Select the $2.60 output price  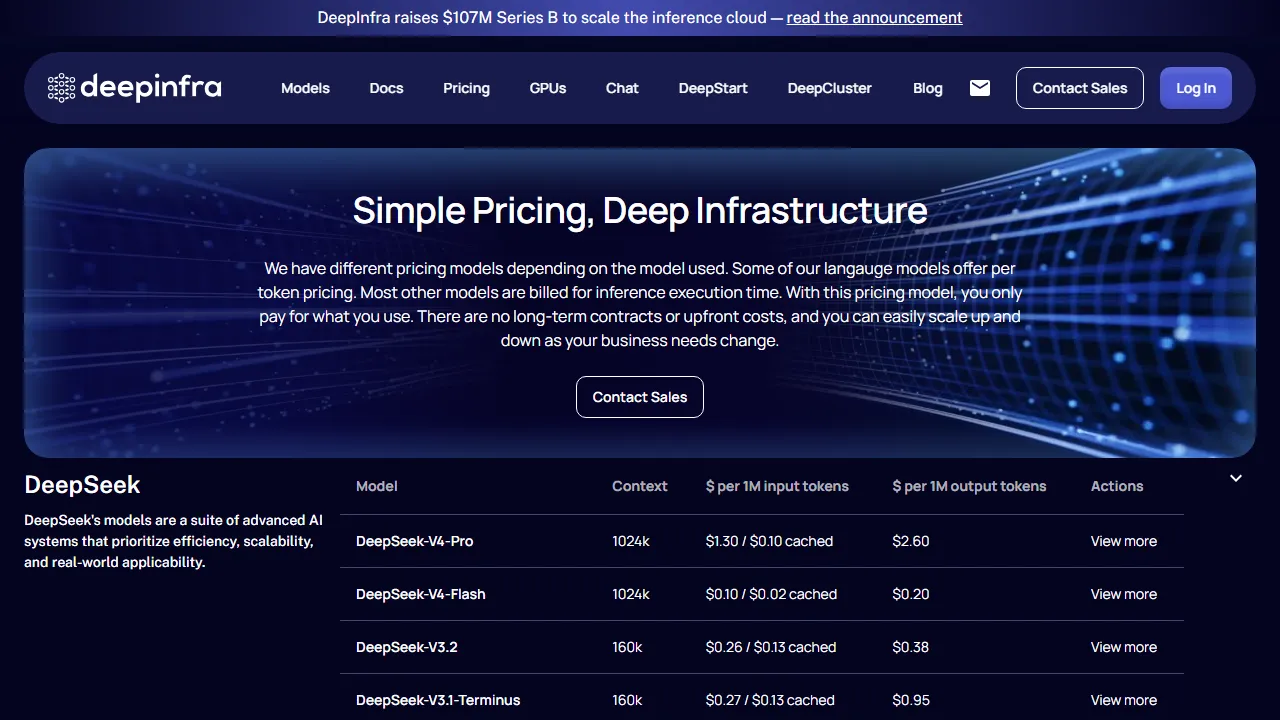tap(911, 541)
